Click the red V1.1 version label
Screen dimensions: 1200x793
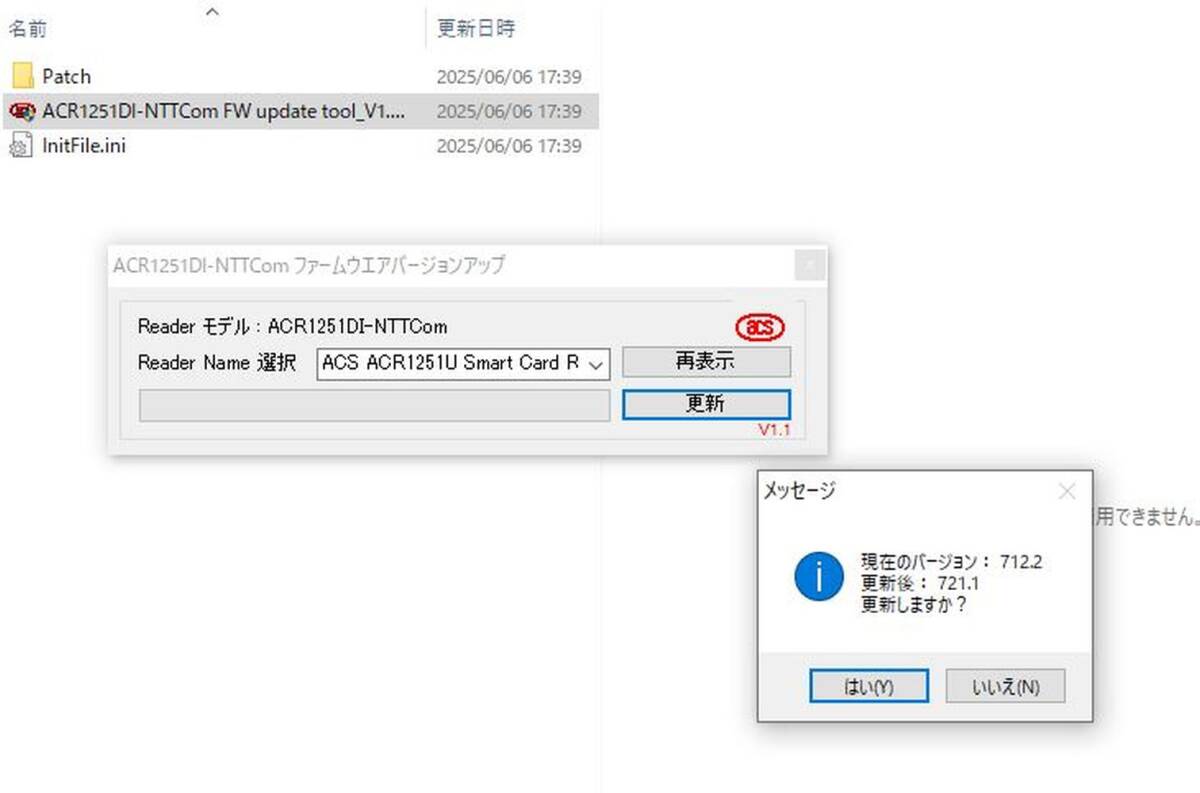pos(773,430)
